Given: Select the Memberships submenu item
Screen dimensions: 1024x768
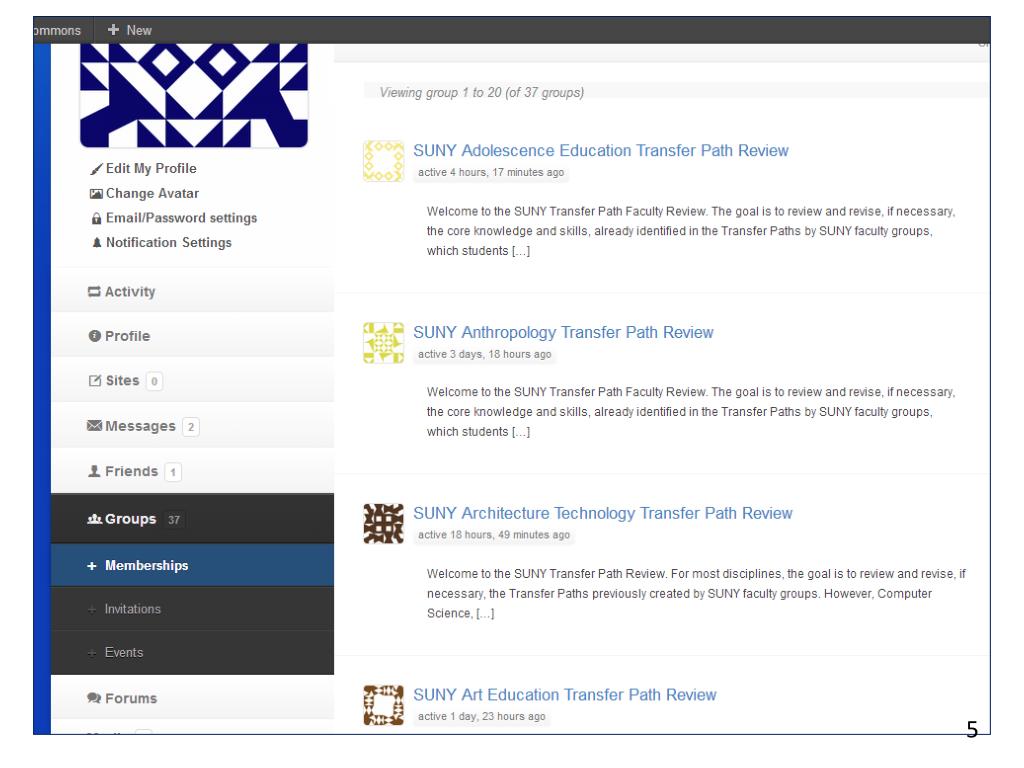Looking at the screenshot, I should tap(192, 566).
